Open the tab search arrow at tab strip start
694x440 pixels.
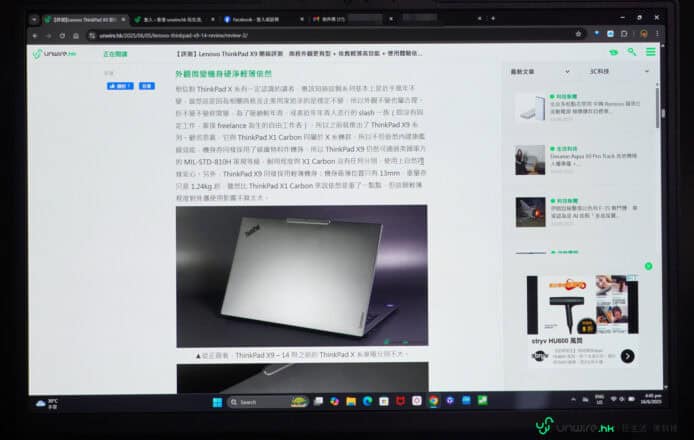35,19
